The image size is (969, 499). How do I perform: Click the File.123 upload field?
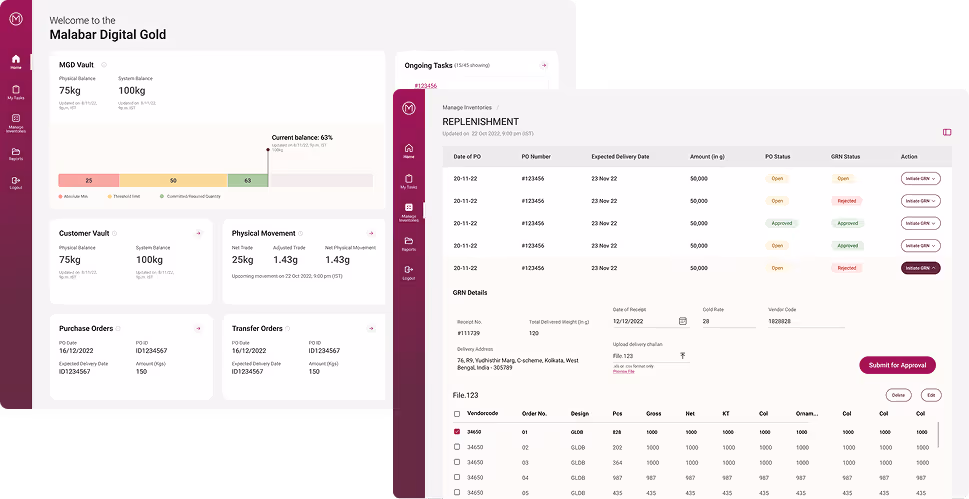[650, 356]
